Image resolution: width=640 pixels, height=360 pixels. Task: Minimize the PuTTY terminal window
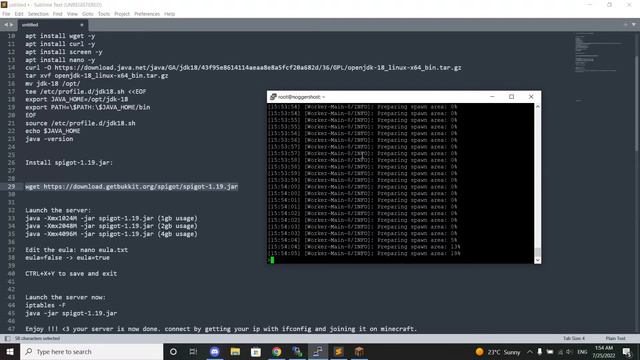click(x=492, y=97)
